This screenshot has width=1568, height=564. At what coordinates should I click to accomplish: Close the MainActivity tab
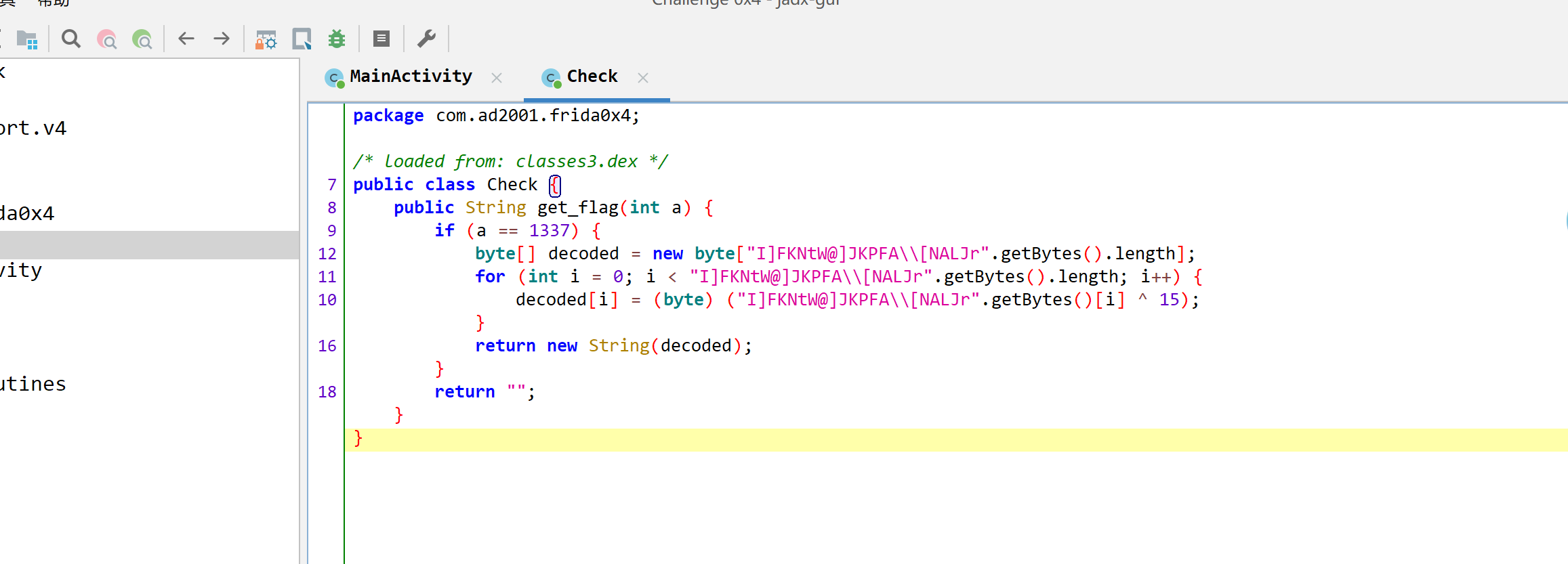tap(497, 78)
